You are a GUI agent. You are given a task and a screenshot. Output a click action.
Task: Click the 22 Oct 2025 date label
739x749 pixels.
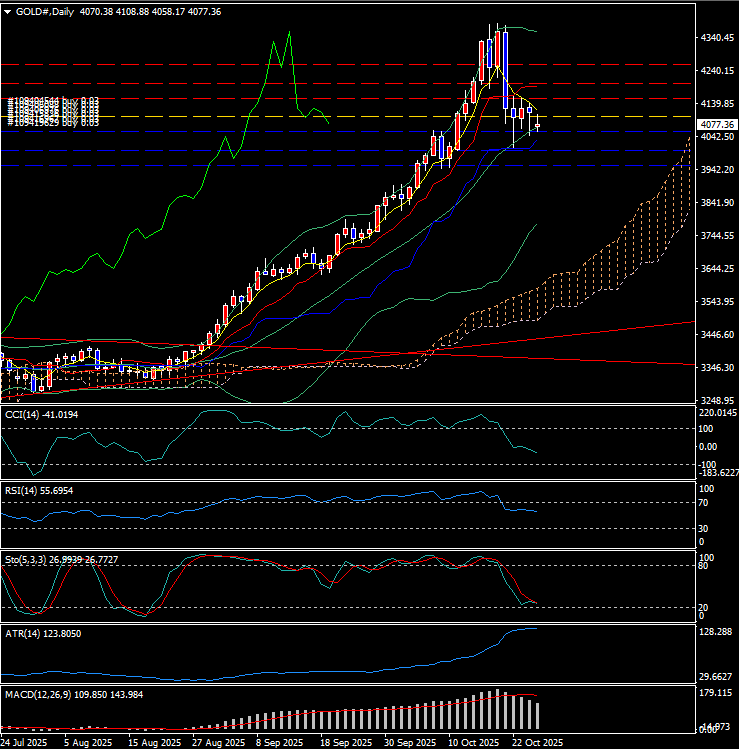tap(536, 742)
